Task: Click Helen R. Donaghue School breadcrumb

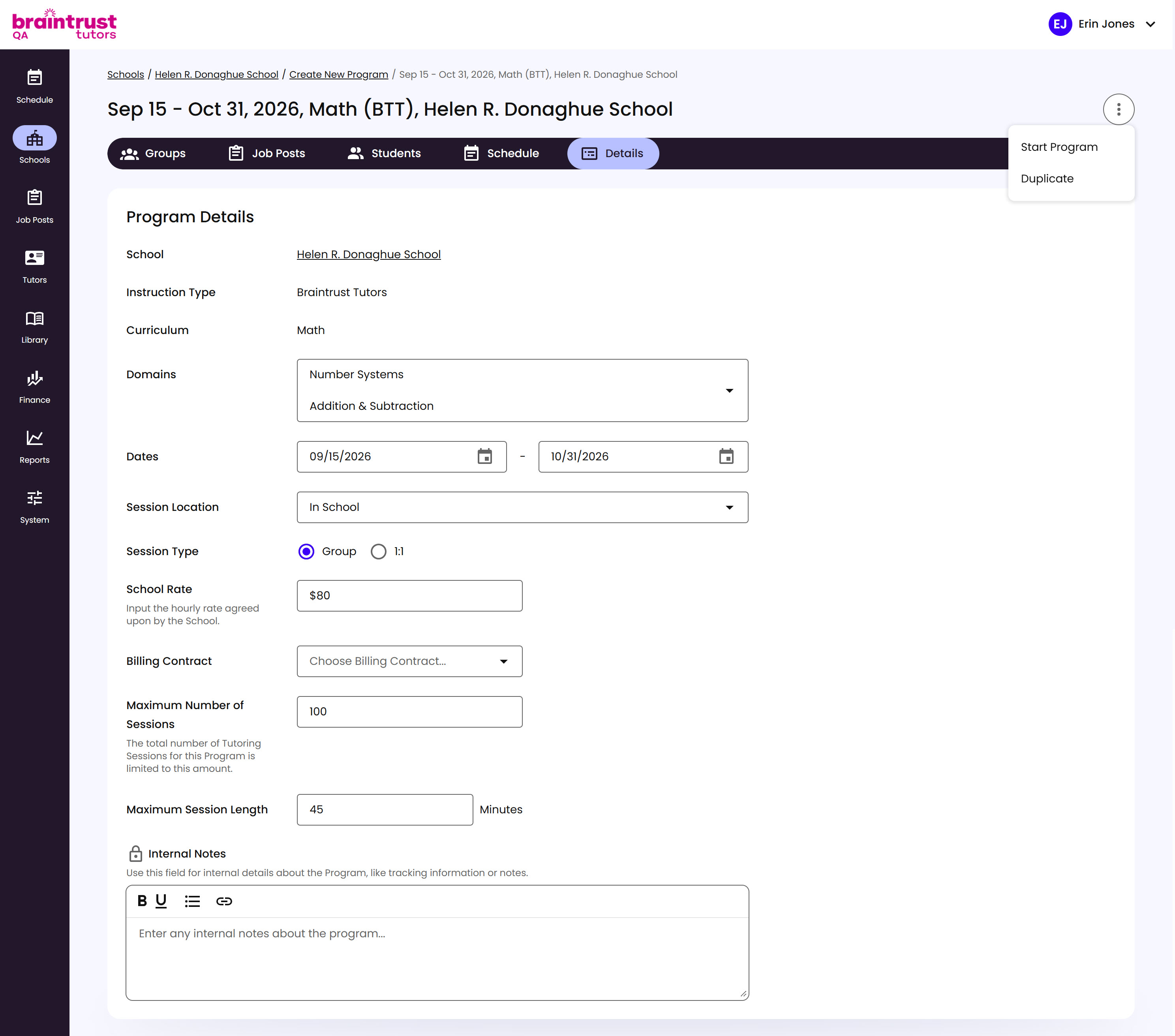Action: click(x=216, y=74)
